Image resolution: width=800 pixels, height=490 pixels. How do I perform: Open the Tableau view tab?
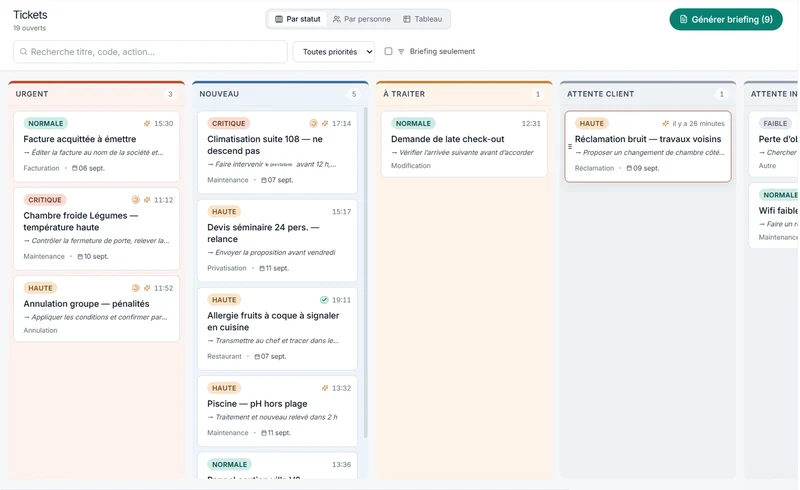point(422,19)
